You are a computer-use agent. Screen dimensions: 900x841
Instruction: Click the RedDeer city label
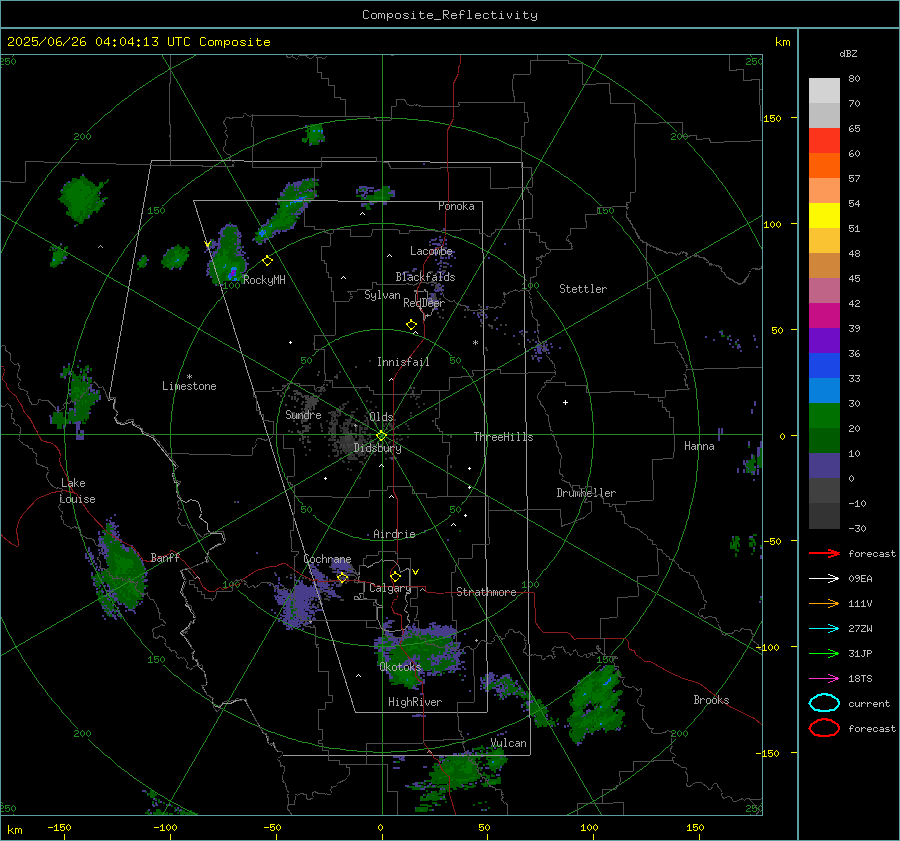point(424,303)
